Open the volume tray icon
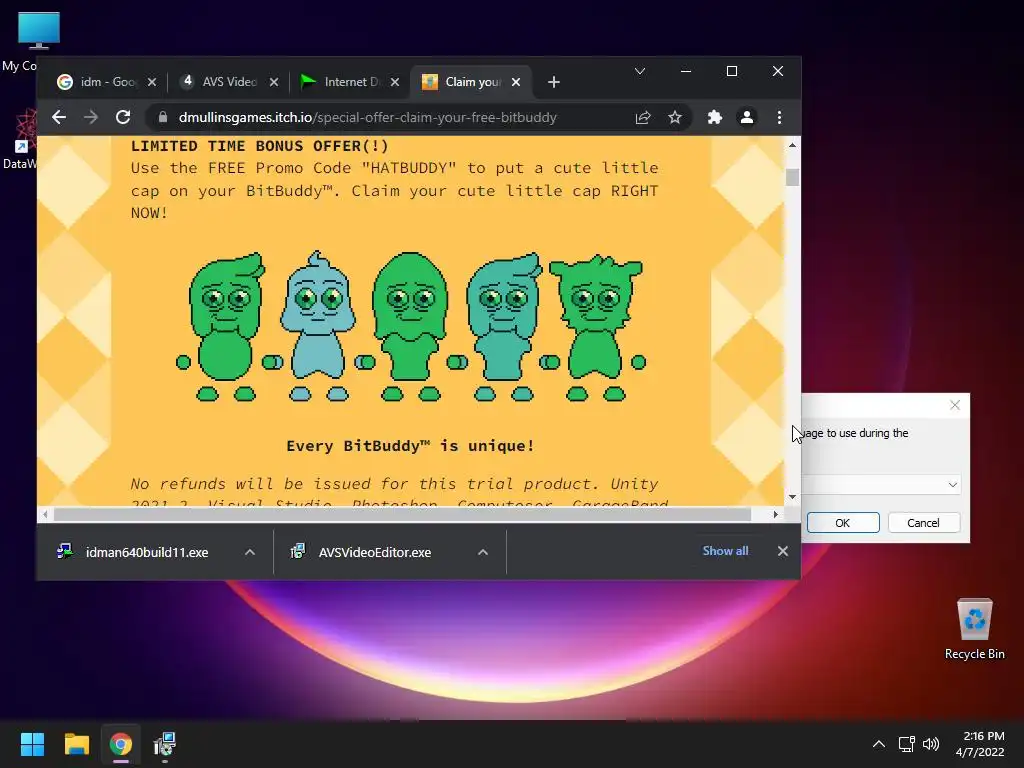The image size is (1024, 768). pos(931,744)
